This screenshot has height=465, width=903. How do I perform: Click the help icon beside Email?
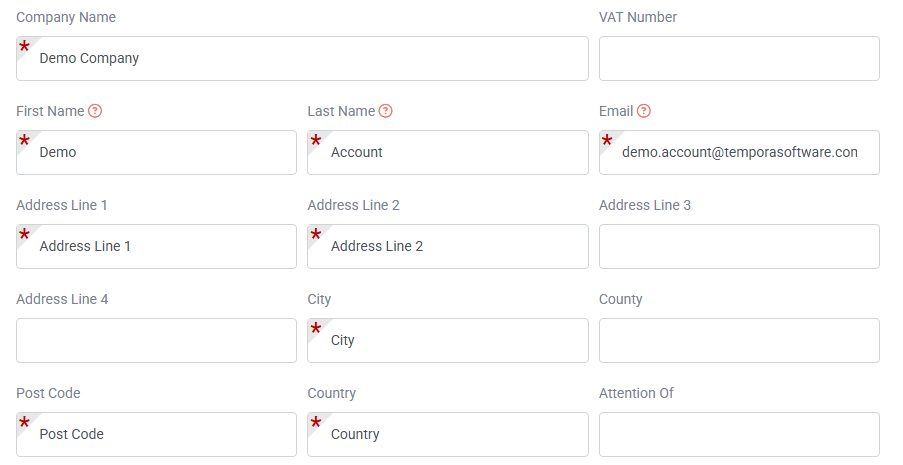(x=644, y=111)
